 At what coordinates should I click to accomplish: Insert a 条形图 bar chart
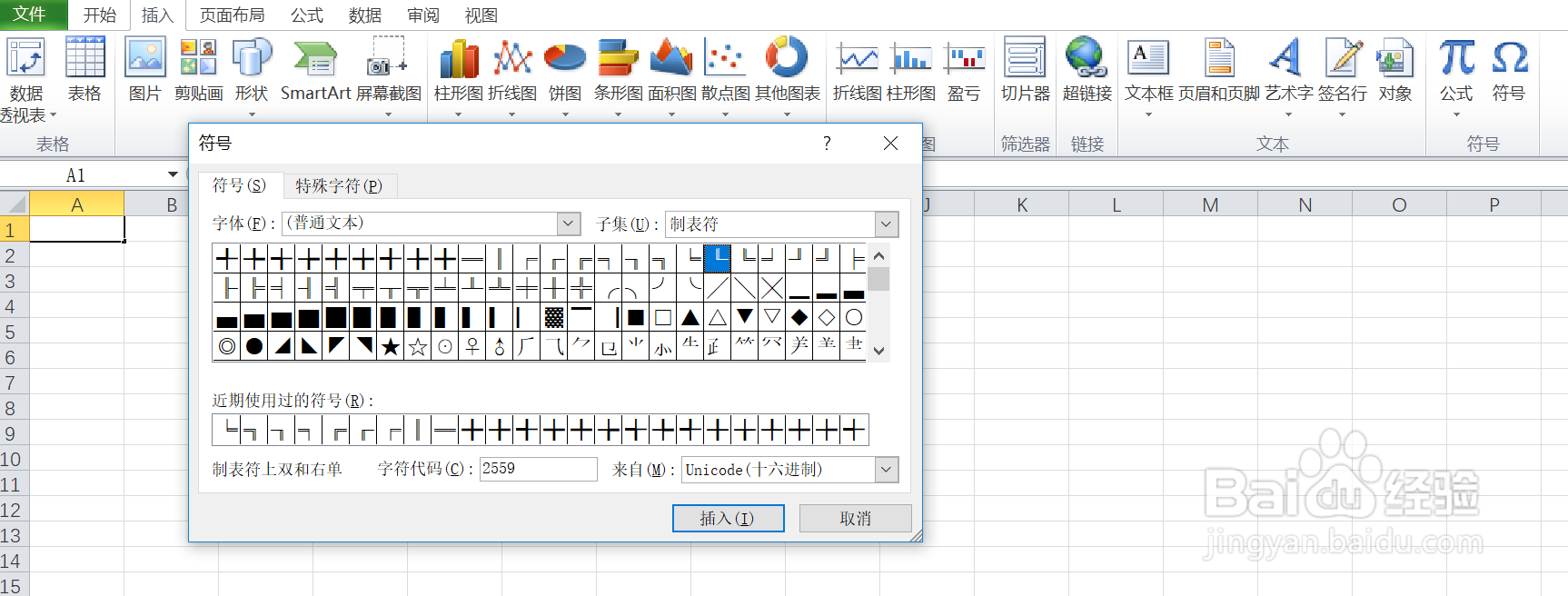click(x=618, y=77)
